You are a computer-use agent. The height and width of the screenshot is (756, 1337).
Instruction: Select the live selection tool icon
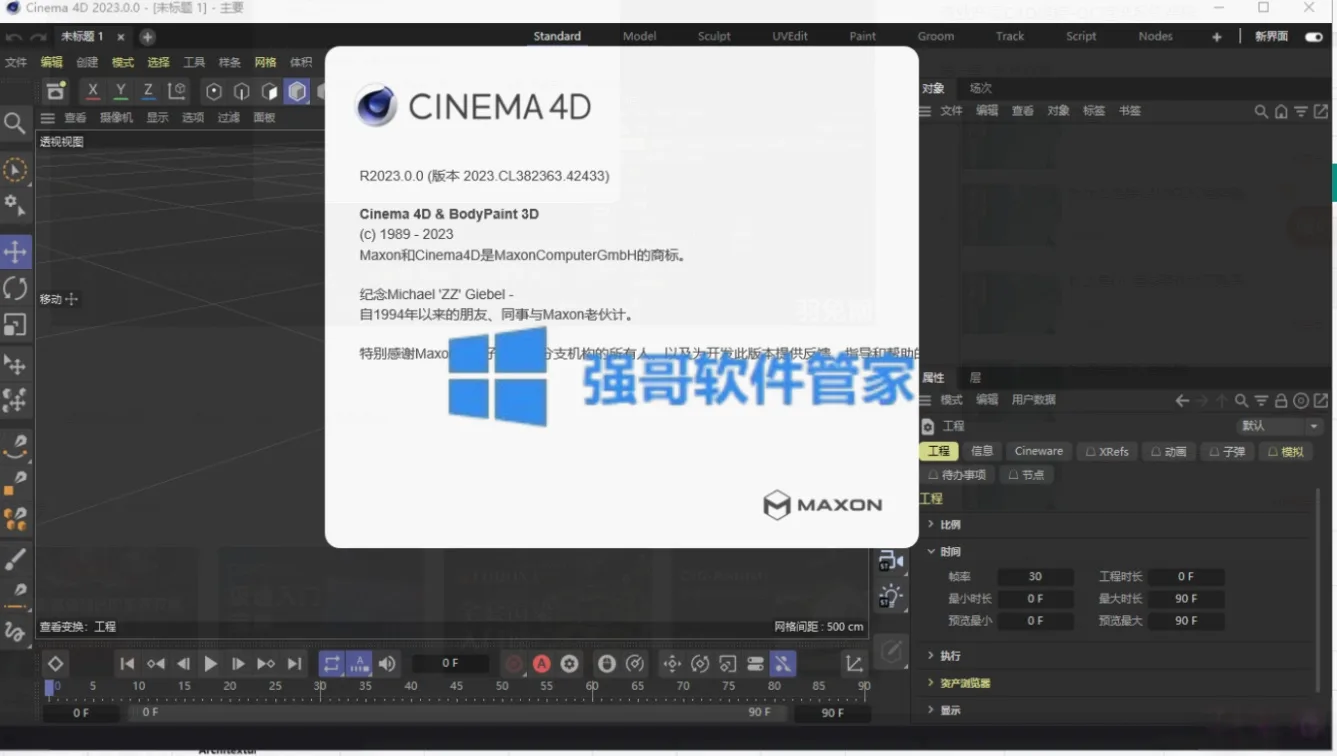(x=15, y=170)
